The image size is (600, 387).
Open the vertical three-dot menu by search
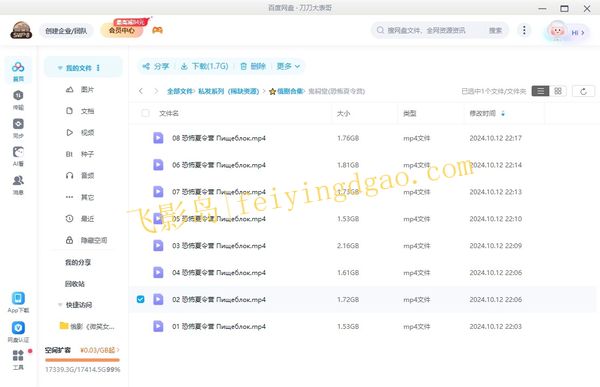coord(524,30)
